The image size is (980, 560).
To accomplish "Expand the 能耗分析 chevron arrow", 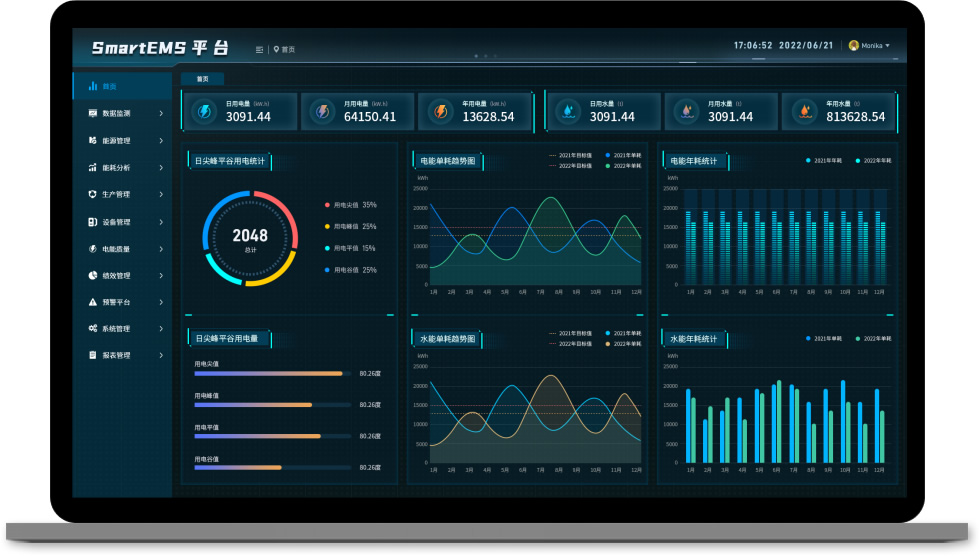I will click(x=161, y=168).
